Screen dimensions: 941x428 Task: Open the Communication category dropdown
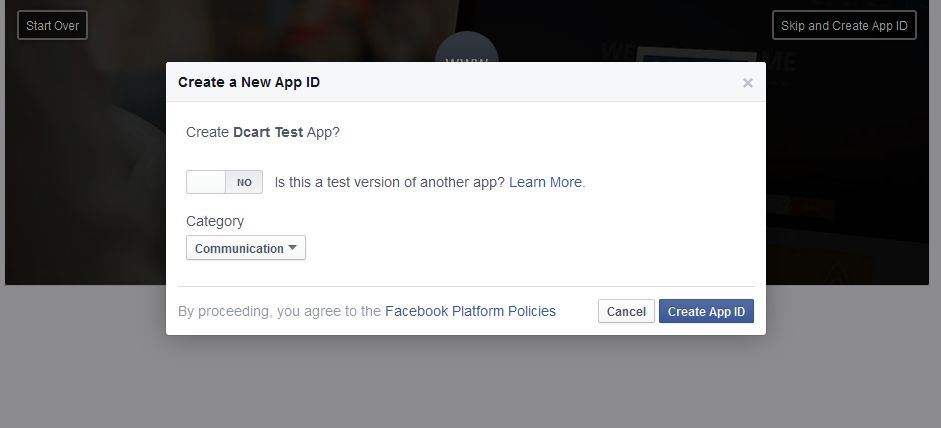[245, 248]
